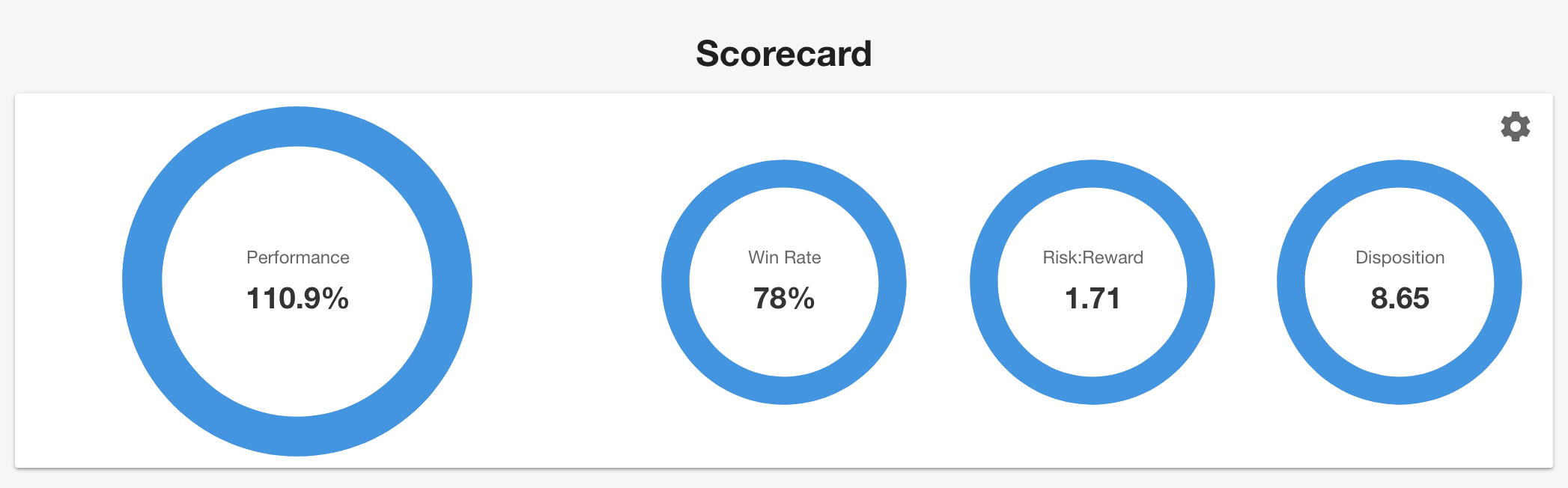Click the 78% win rate value
Screen dimensions: 1568x488
784,298
